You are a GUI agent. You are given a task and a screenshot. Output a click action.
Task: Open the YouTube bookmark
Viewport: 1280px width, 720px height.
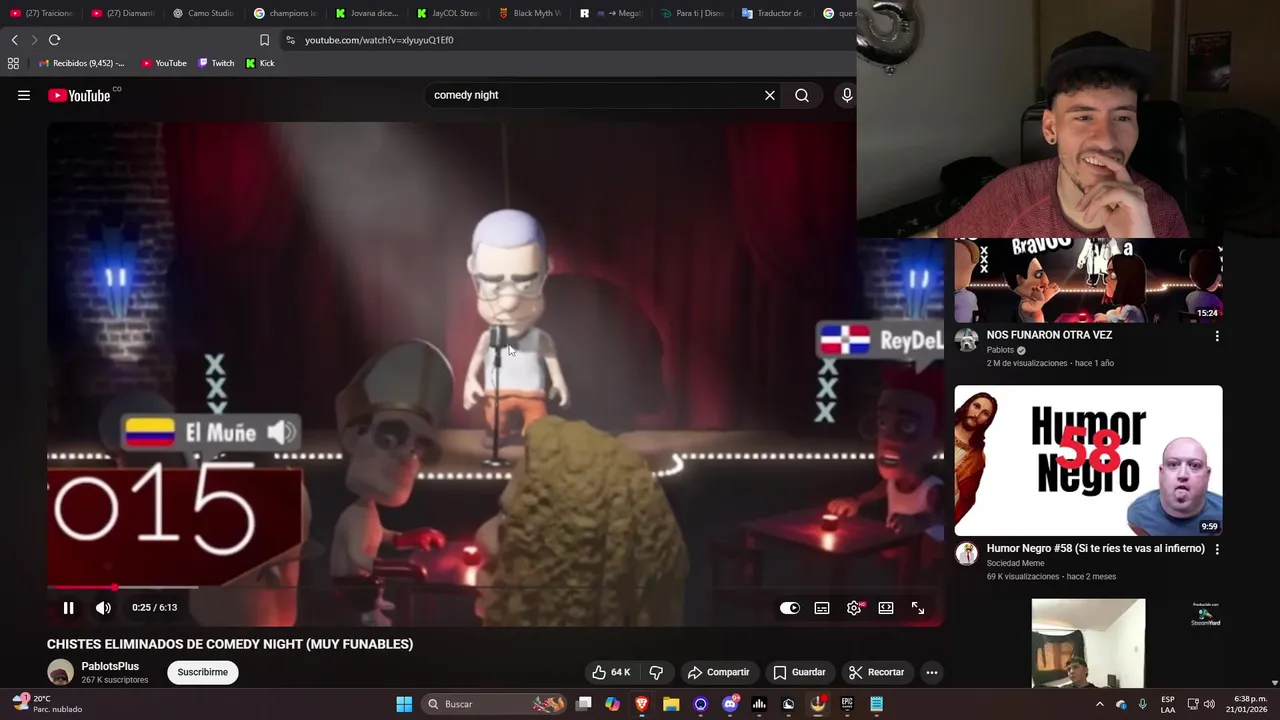[164, 63]
